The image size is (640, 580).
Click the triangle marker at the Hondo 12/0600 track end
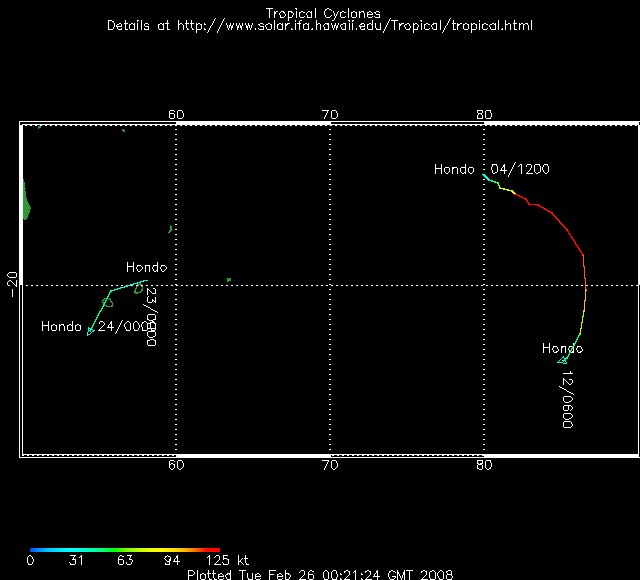coord(563,360)
